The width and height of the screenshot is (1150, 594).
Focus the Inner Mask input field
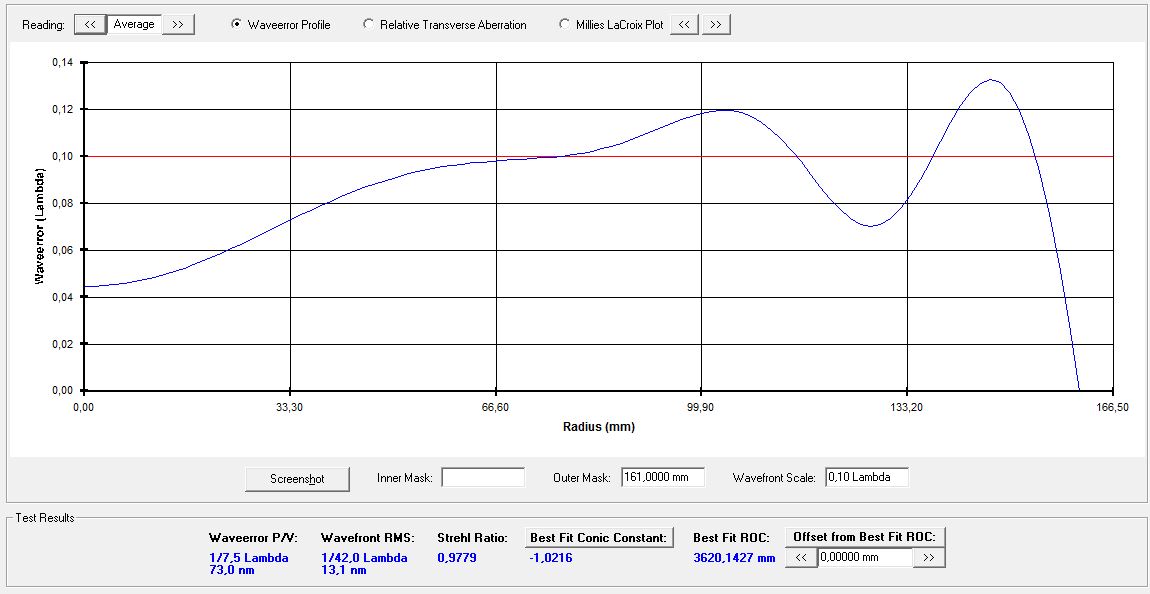[483, 477]
